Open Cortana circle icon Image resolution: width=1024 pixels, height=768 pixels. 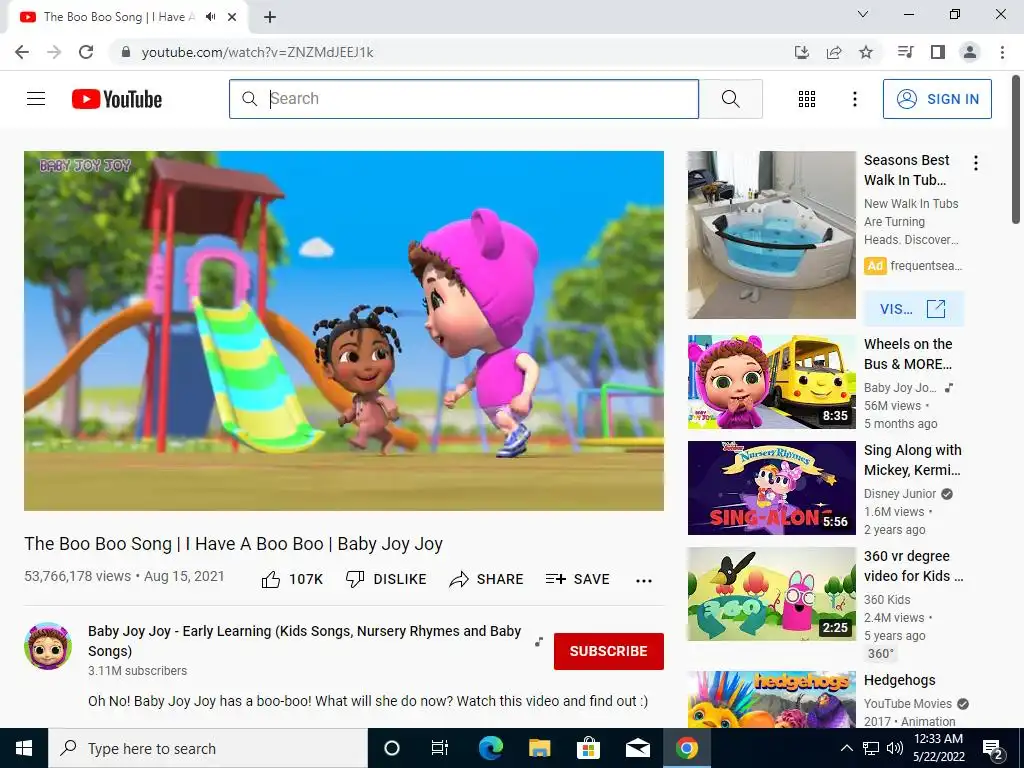pos(392,748)
